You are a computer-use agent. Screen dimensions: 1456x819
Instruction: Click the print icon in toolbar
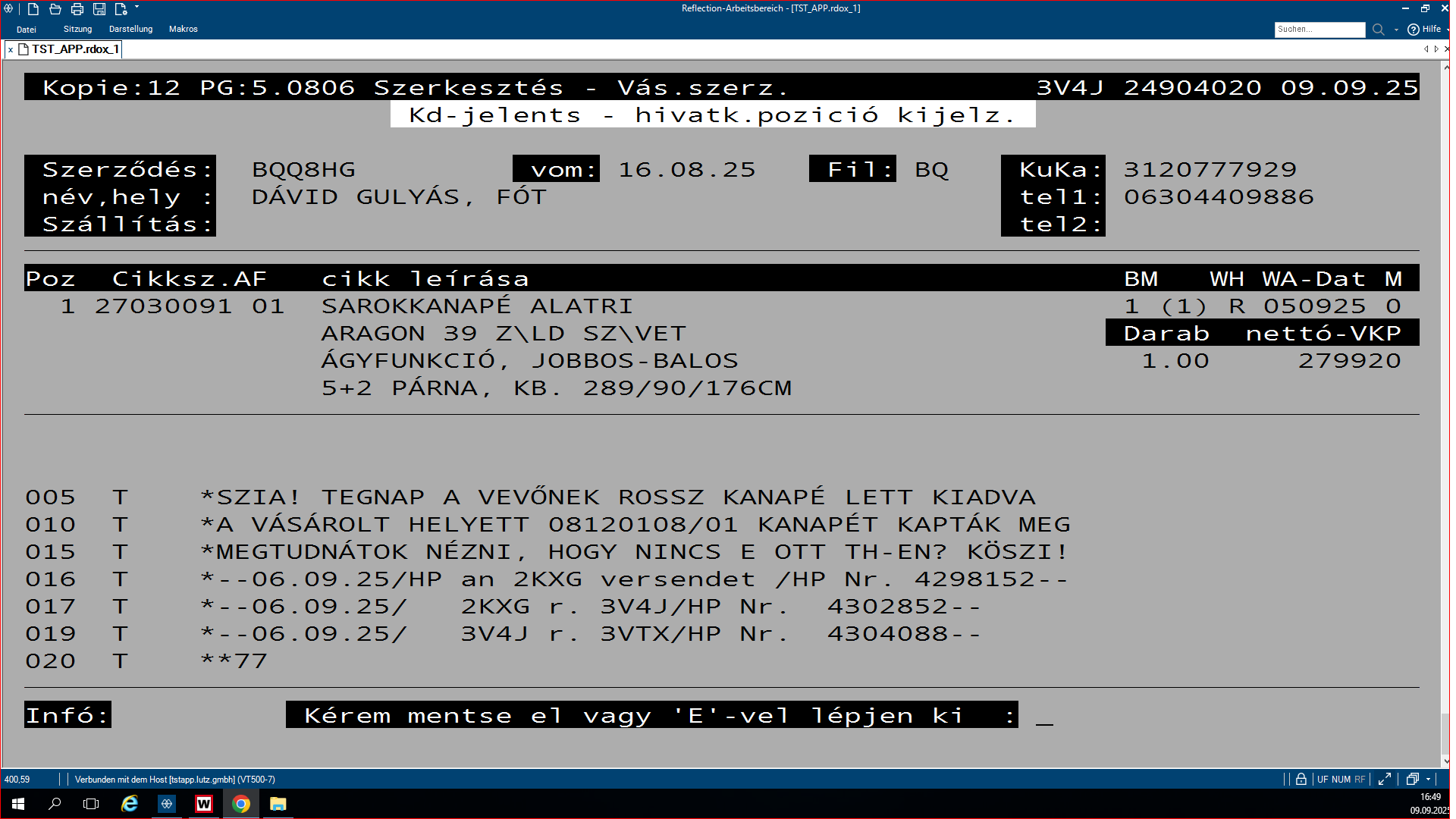77,9
